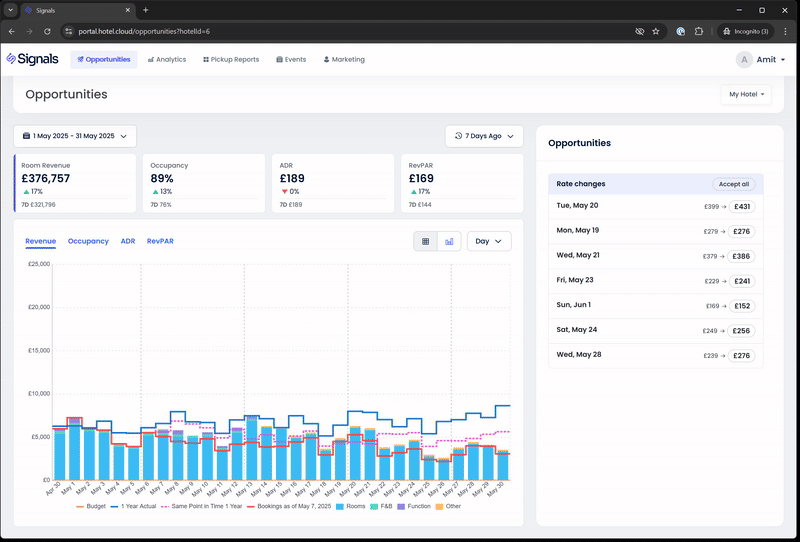Switch to the Occupancy chart tab
This screenshot has height=542, width=800.
point(88,241)
